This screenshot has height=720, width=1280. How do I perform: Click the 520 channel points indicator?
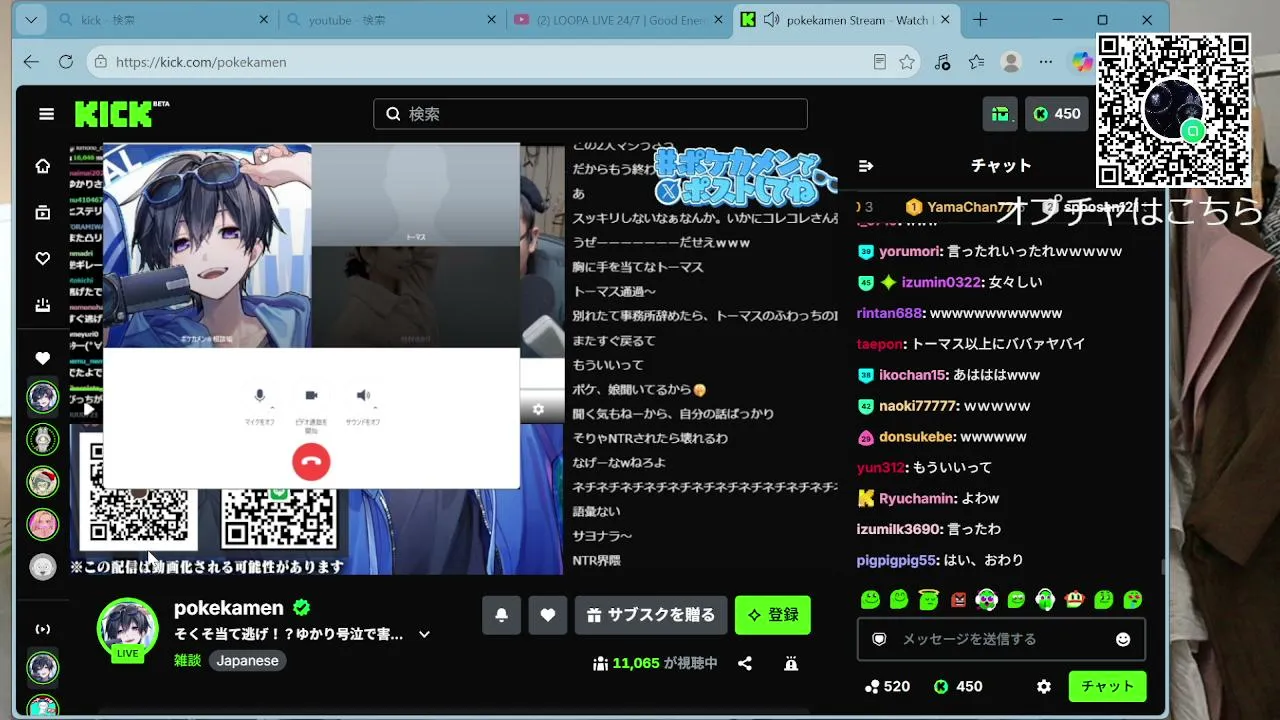(887, 687)
